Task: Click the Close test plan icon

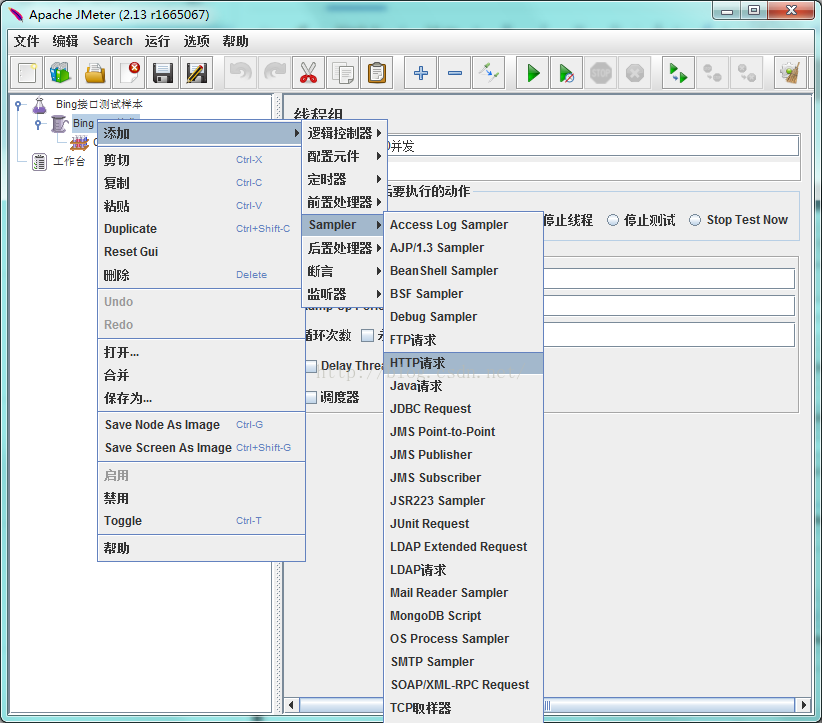Action: 129,73
